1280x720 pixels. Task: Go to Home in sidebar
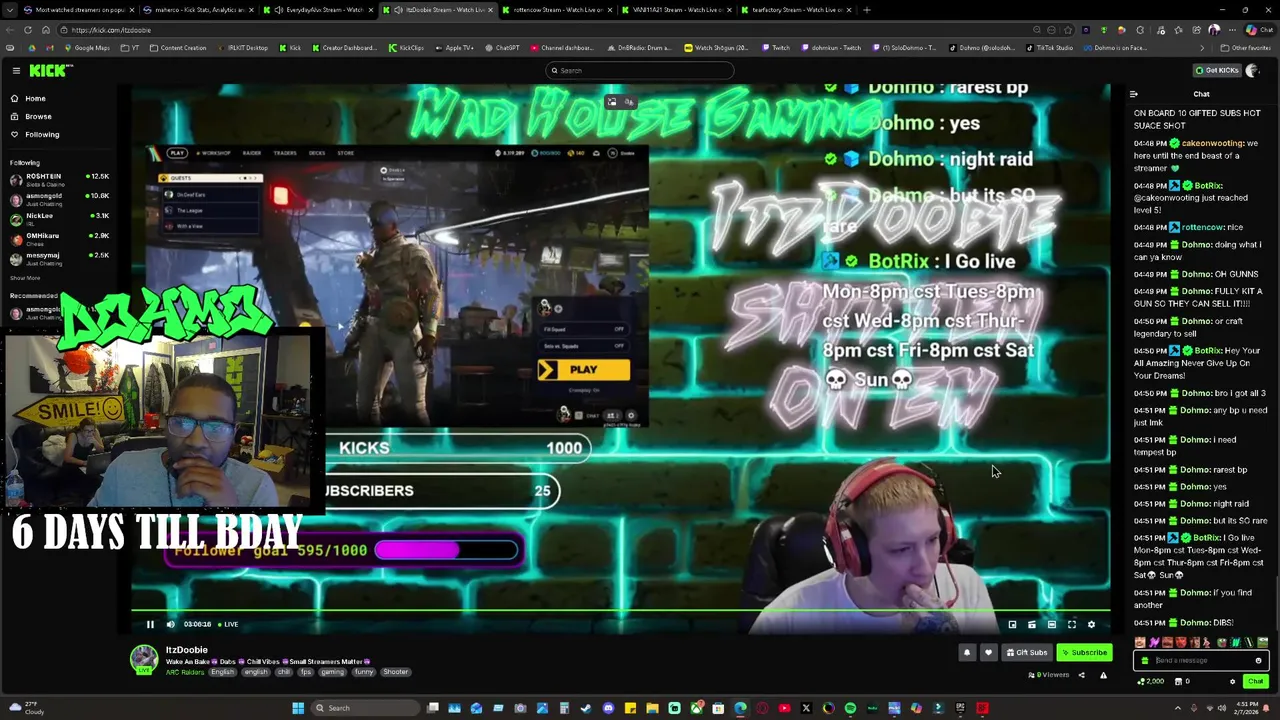point(35,98)
